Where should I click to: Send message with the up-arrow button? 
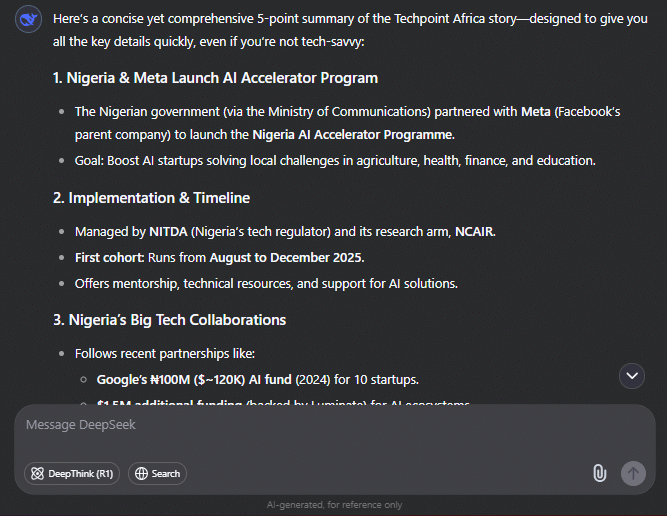[x=633, y=473]
